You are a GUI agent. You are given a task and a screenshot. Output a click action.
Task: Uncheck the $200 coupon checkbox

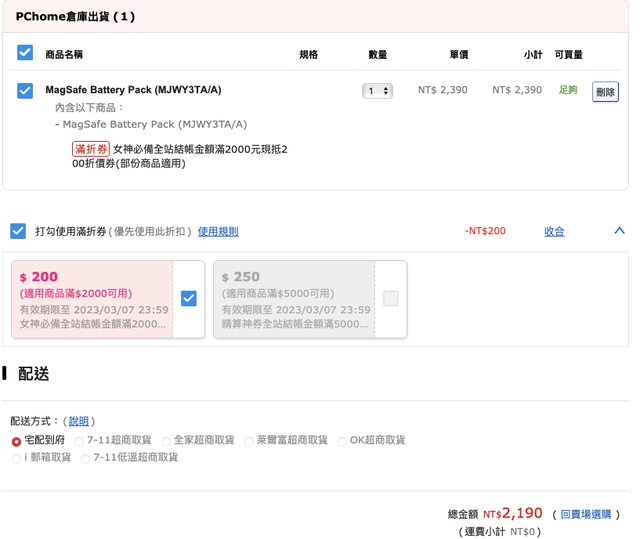[x=189, y=298]
